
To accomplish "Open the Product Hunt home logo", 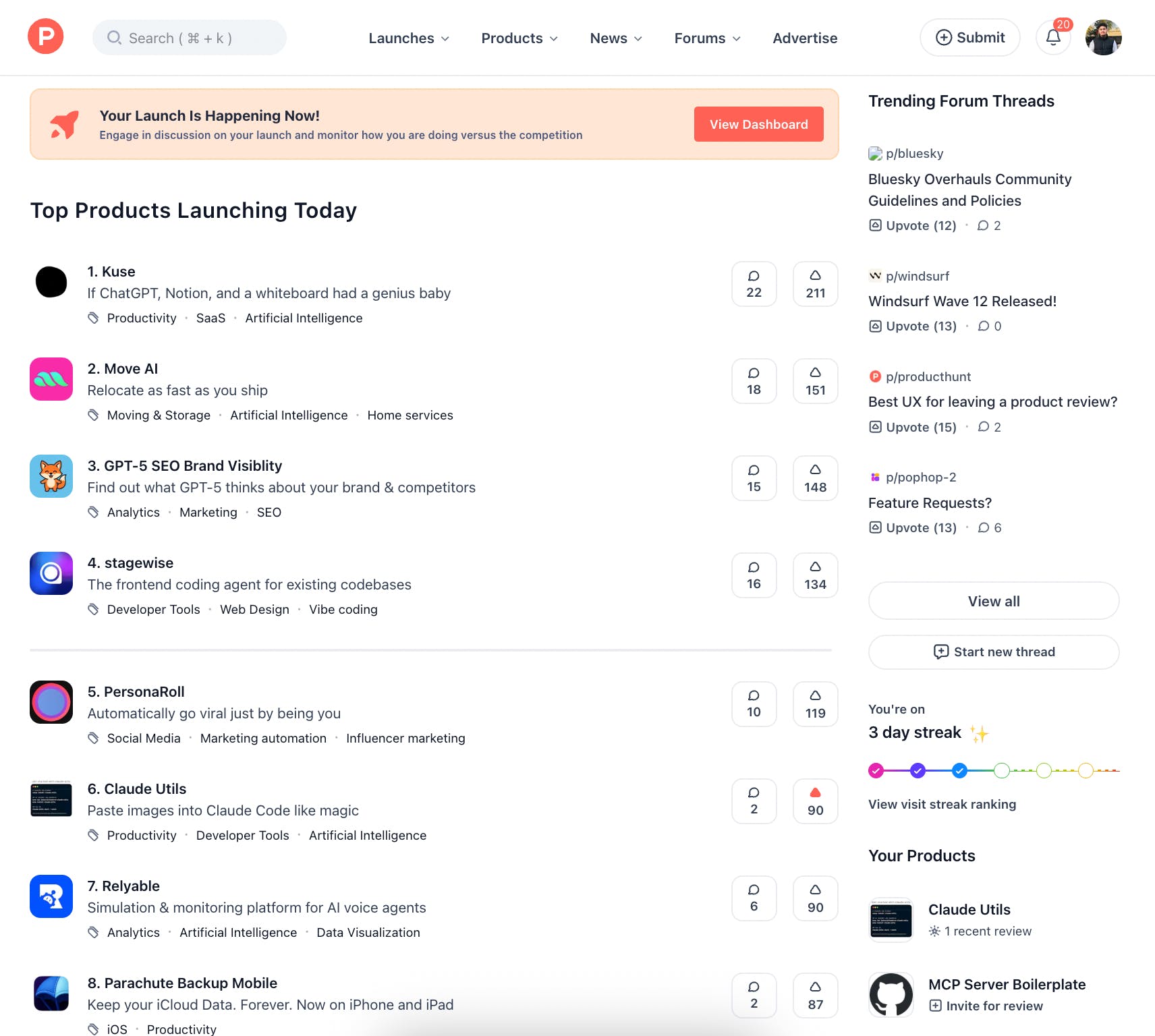I will (x=46, y=36).
